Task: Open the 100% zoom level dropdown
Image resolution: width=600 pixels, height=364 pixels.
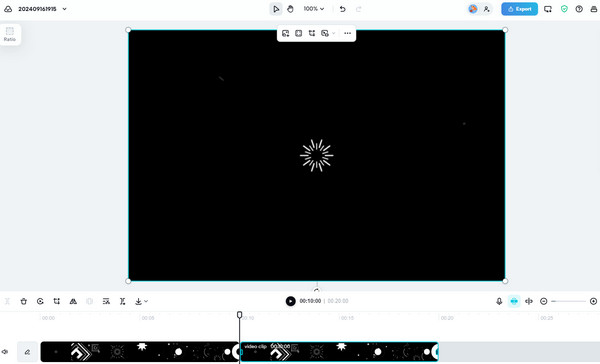Action: click(313, 9)
